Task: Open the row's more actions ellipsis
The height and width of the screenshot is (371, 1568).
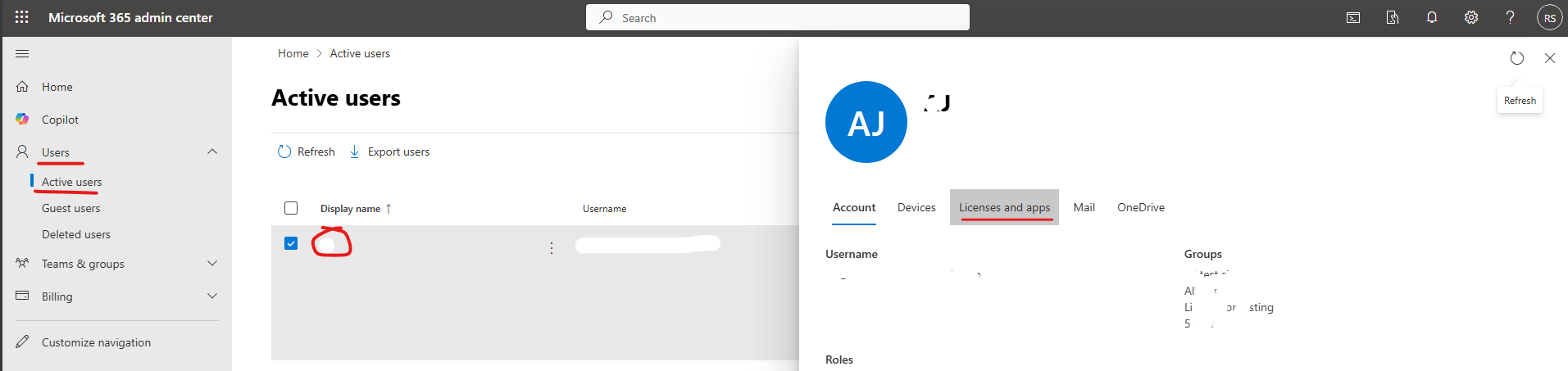Action: [552, 247]
